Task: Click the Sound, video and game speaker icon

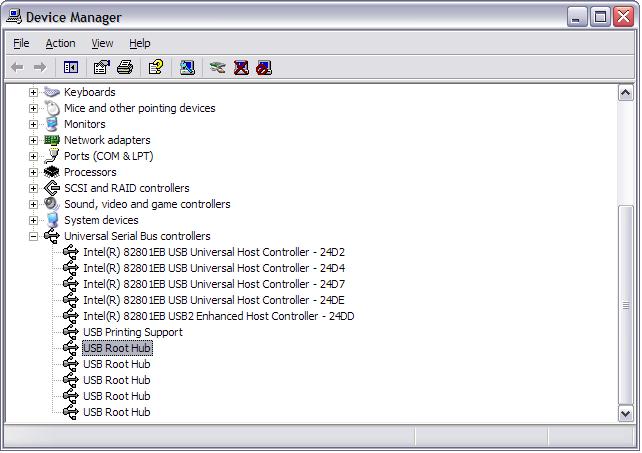Action: 52,204
